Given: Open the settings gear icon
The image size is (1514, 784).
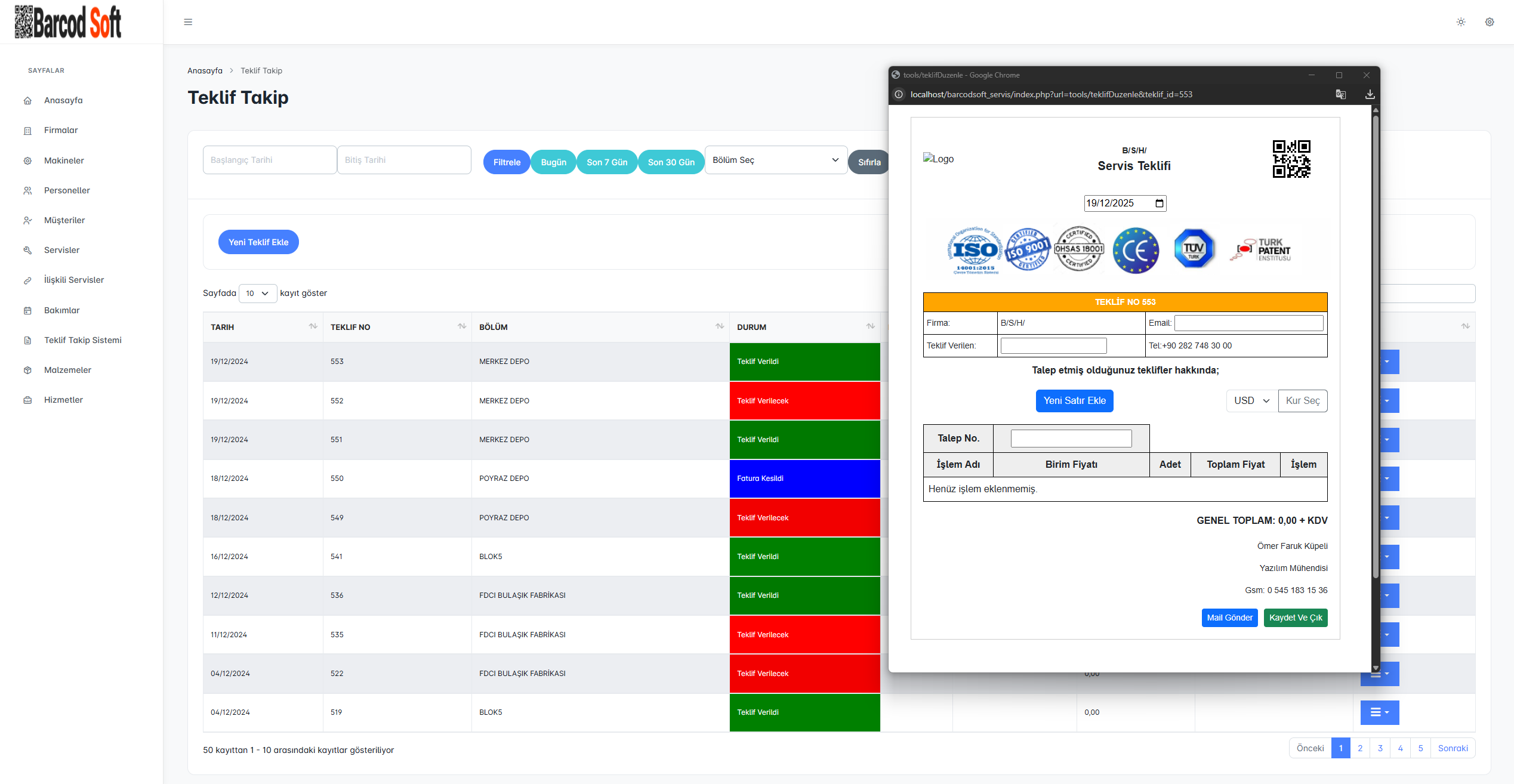Looking at the screenshot, I should (x=1490, y=22).
